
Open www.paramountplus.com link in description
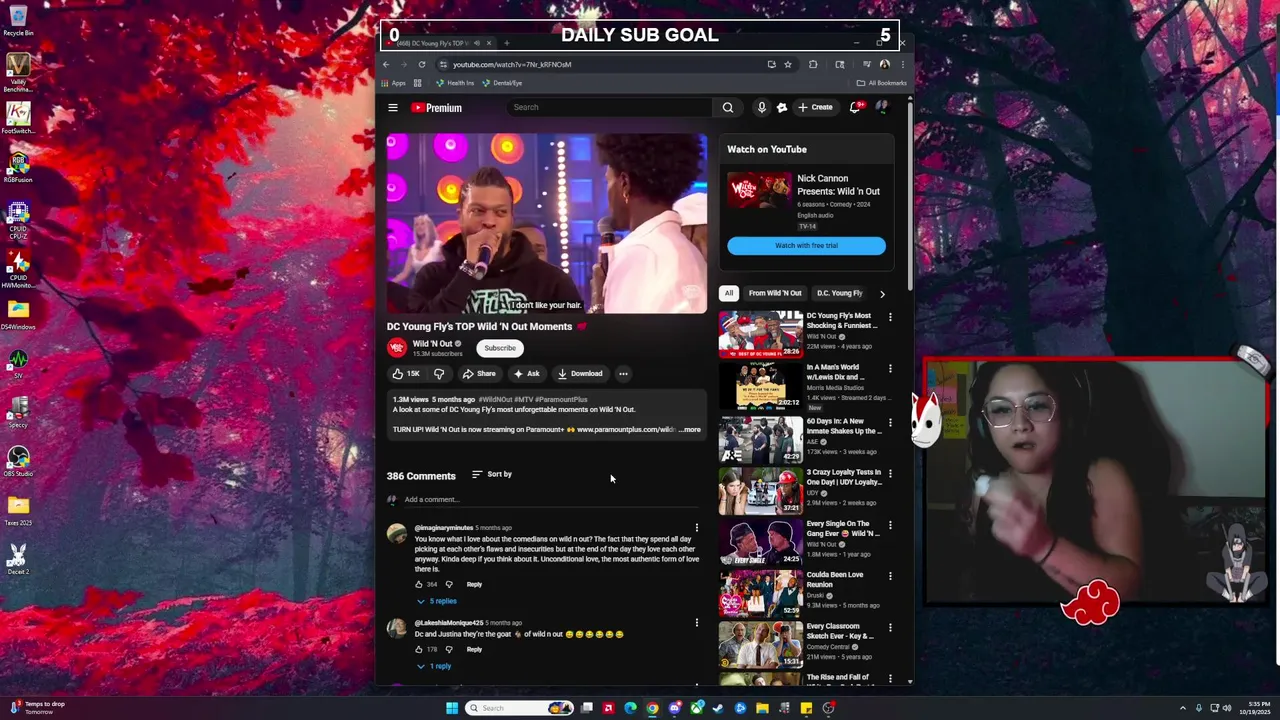point(626,430)
